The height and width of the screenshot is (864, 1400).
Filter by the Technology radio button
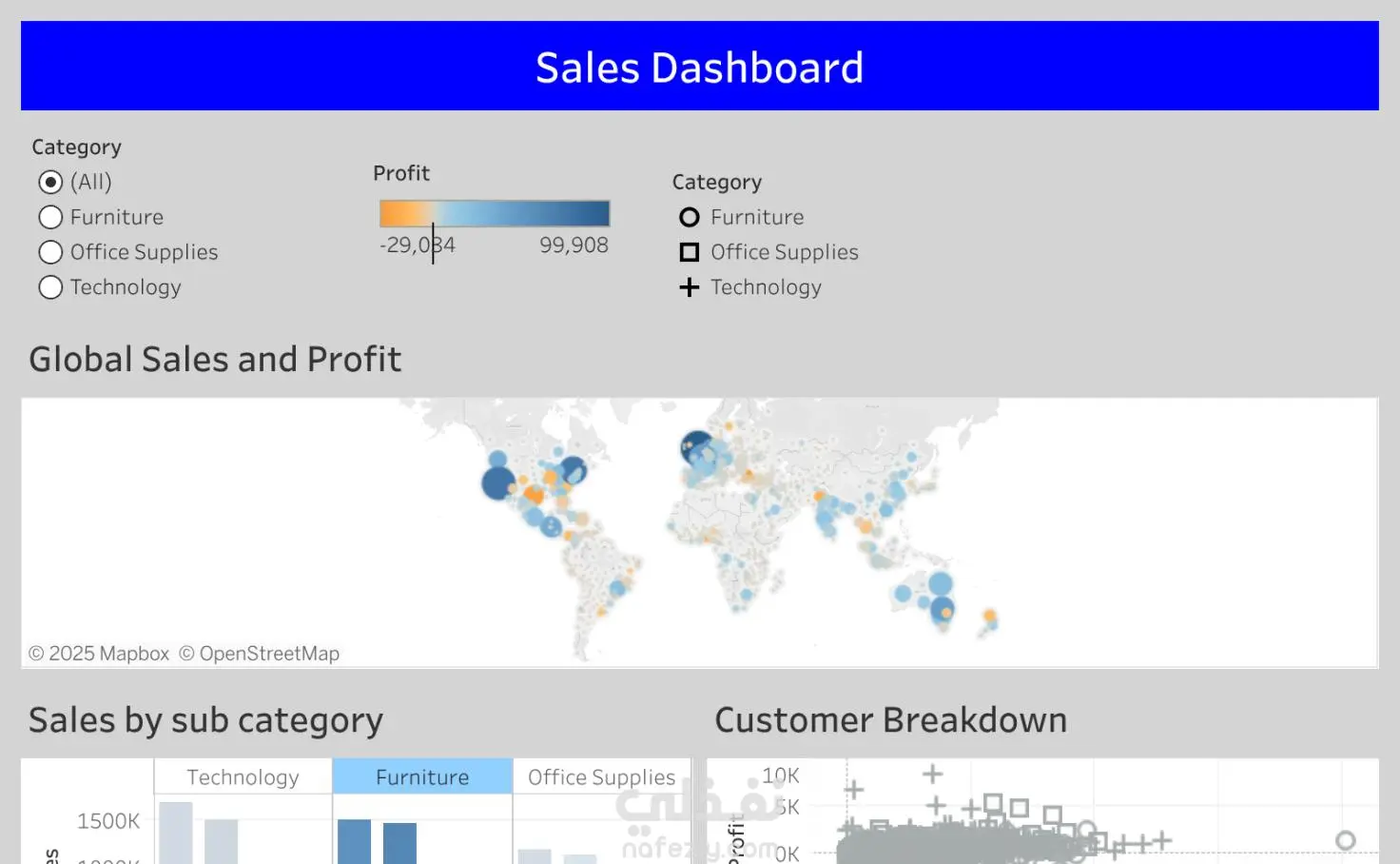click(x=50, y=287)
